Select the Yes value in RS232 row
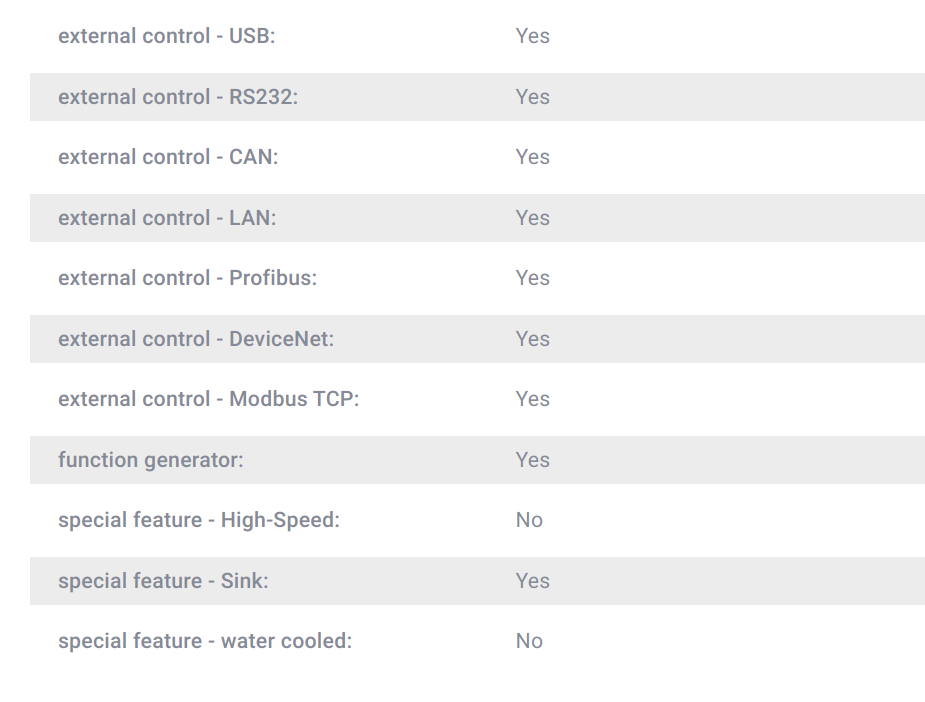The width and height of the screenshot is (925, 702). [x=533, y=97]
